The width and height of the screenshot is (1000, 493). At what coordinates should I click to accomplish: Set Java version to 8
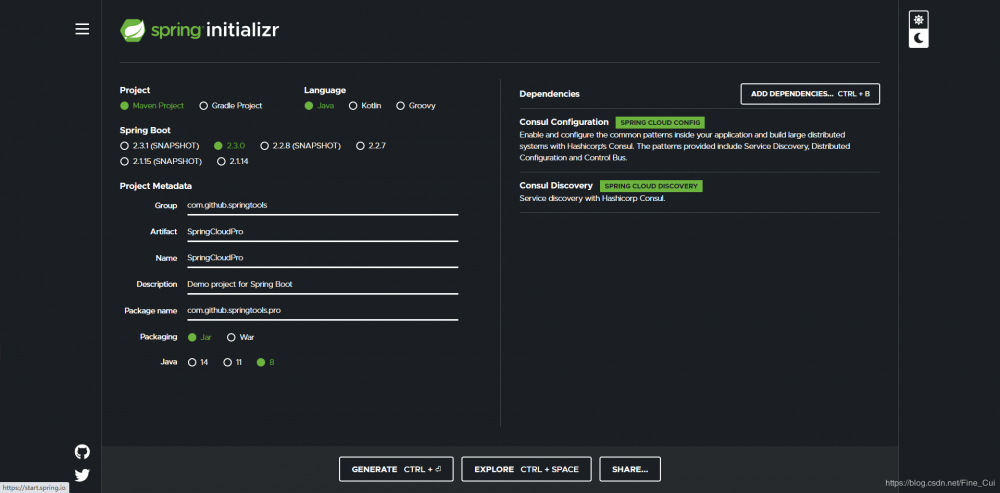point(265,363)
